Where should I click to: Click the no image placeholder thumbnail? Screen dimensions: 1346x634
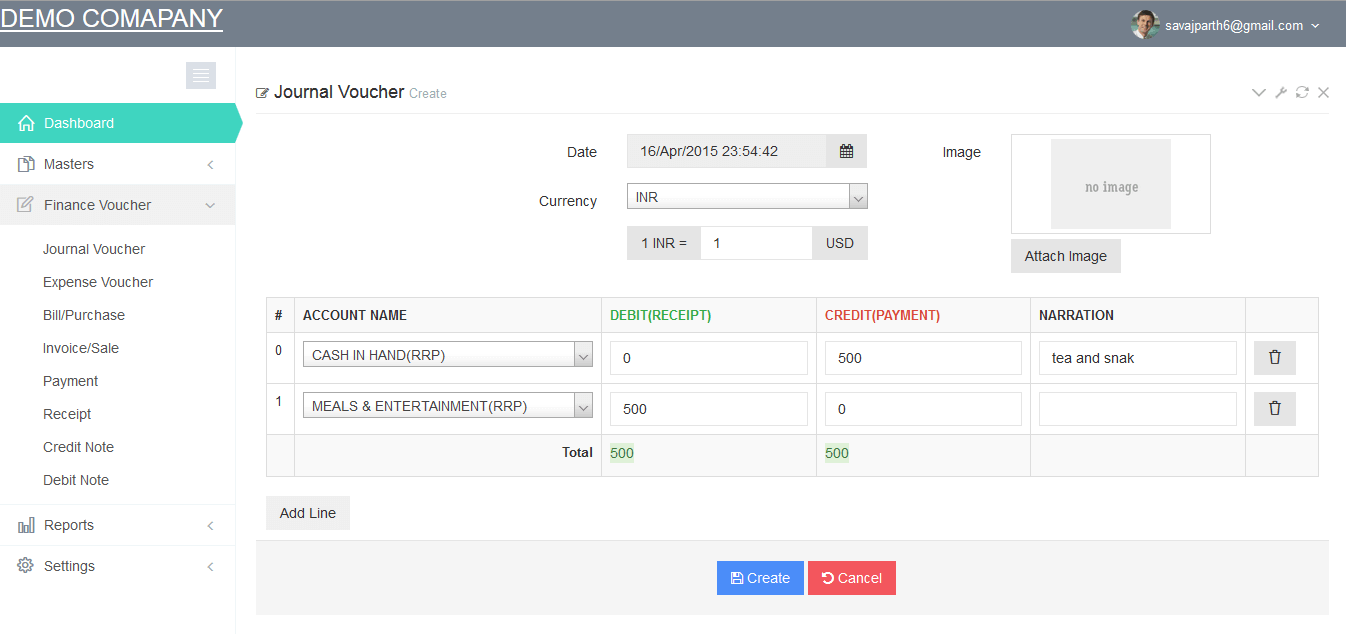pos(1111,184)
